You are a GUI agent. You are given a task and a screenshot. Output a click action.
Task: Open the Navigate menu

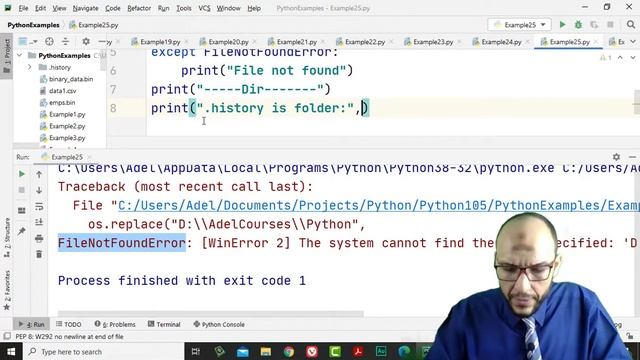(x=85, y=8)
